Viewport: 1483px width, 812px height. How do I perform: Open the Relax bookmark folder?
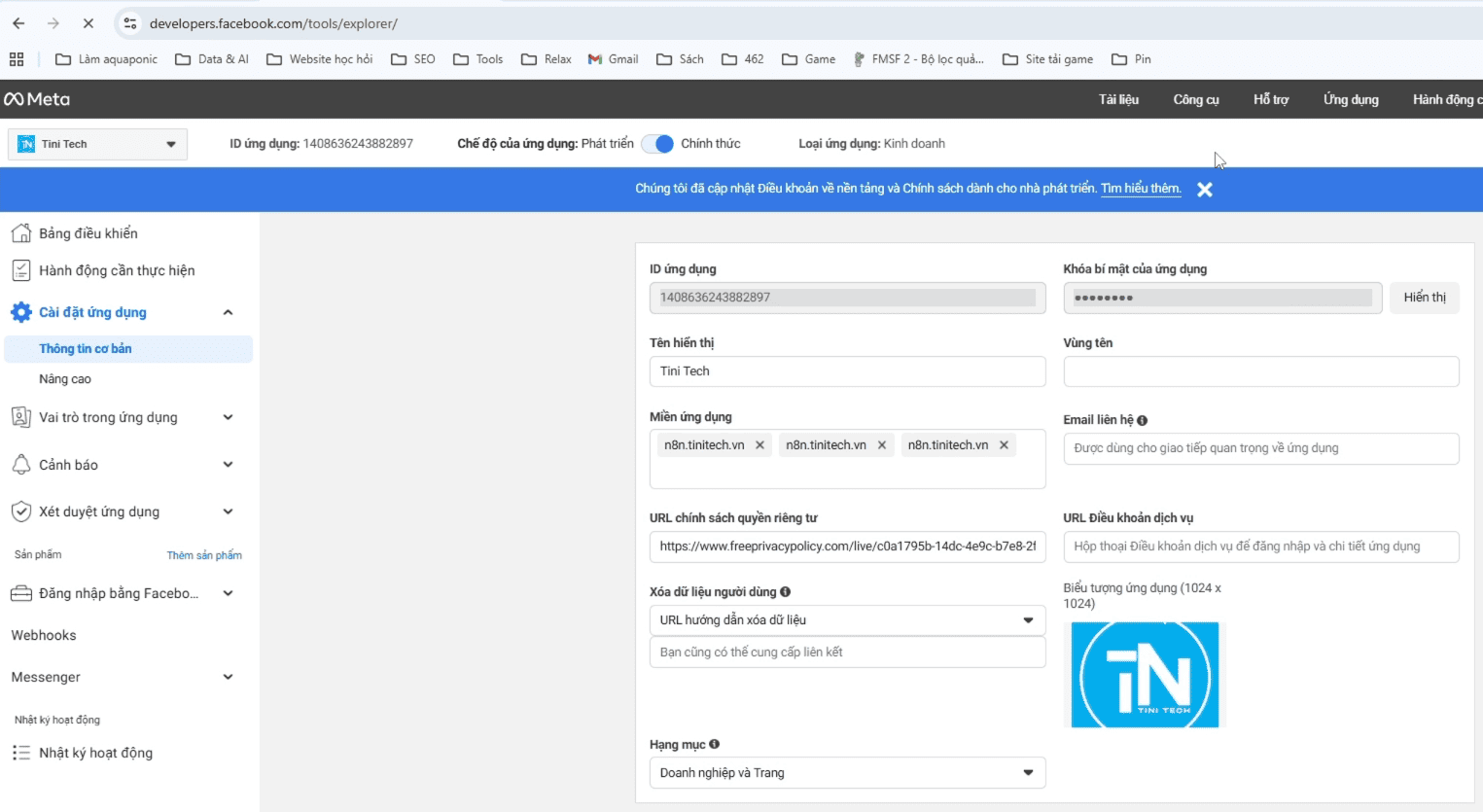tap(547, 59)
